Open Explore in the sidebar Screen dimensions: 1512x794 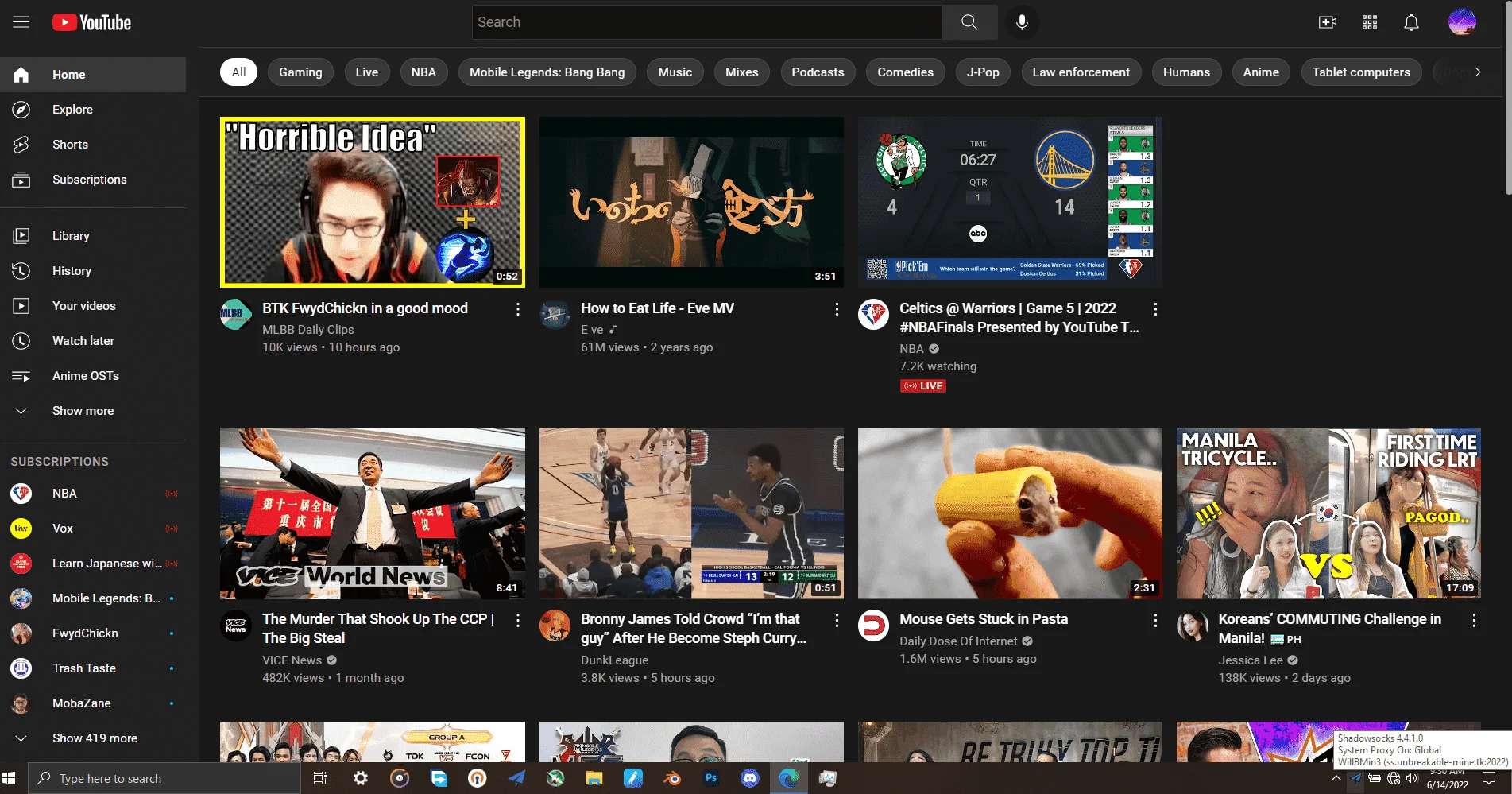tap(93, 110)
